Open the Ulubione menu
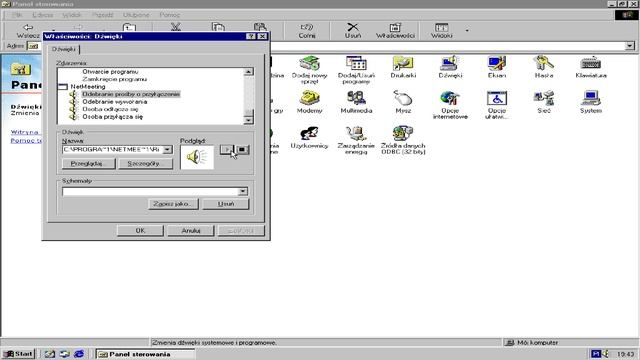The width and height of the screenshot is (640, 360). click(136, 15)
